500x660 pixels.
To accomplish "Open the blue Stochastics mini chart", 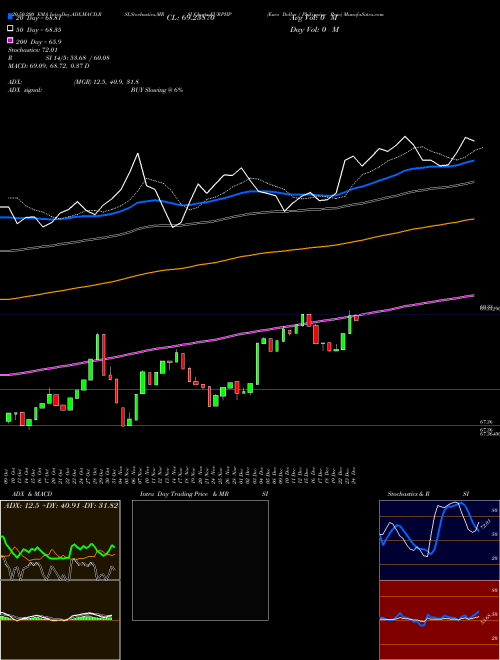I will (439, 540).
